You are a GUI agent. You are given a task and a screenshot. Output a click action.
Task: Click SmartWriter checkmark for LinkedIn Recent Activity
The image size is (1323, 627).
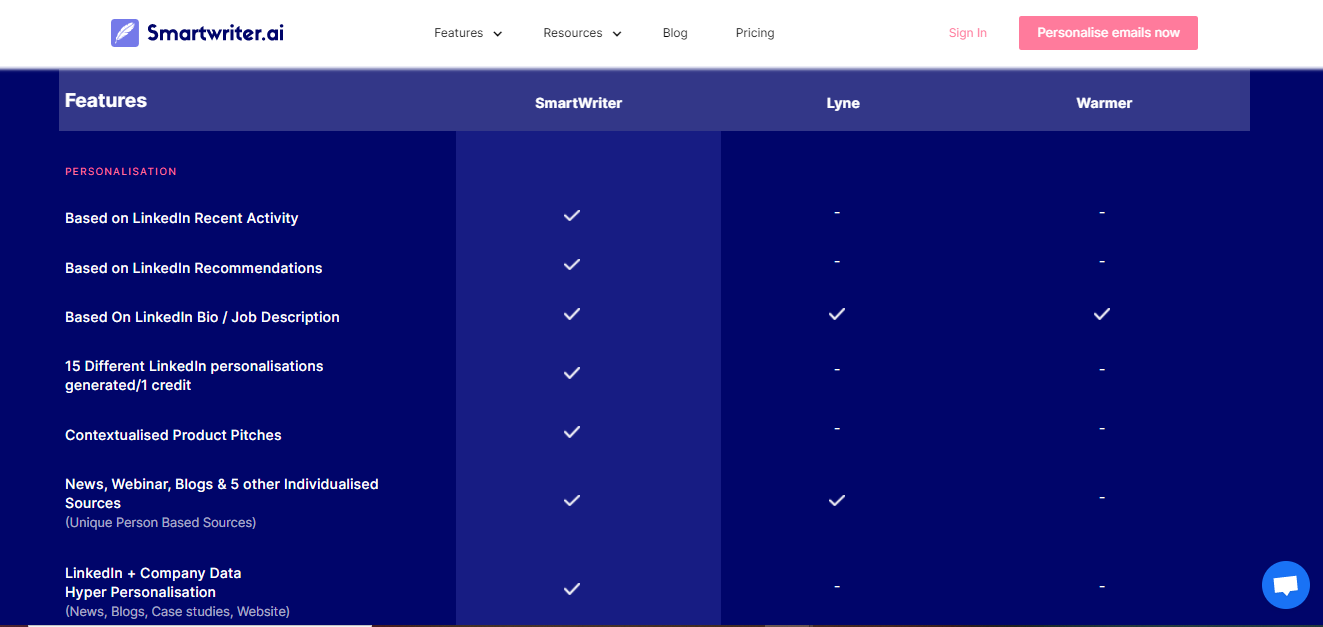tap(572, 216)
